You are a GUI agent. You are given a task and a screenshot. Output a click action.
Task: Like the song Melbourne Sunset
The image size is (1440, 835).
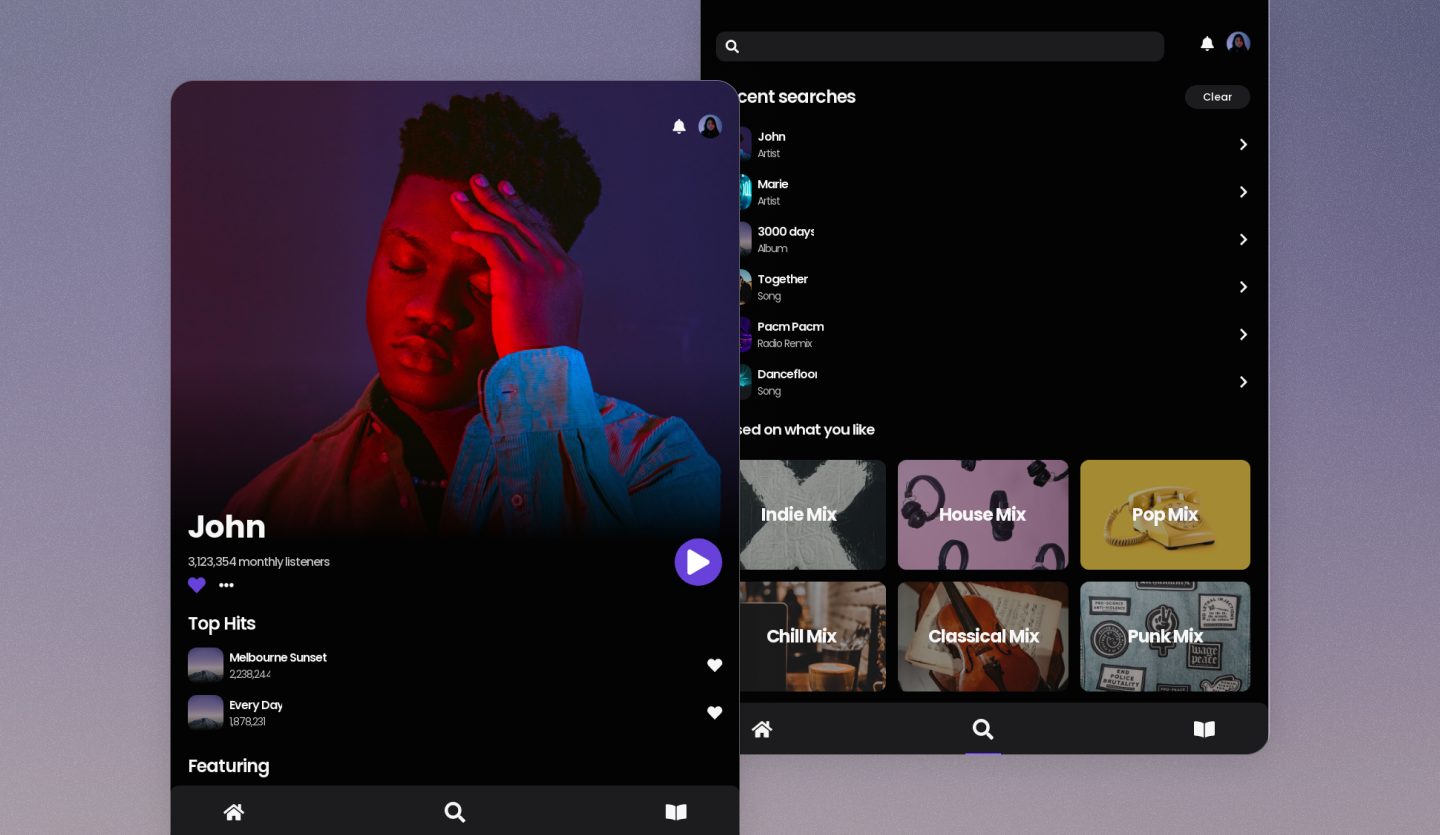pos(715,665)
